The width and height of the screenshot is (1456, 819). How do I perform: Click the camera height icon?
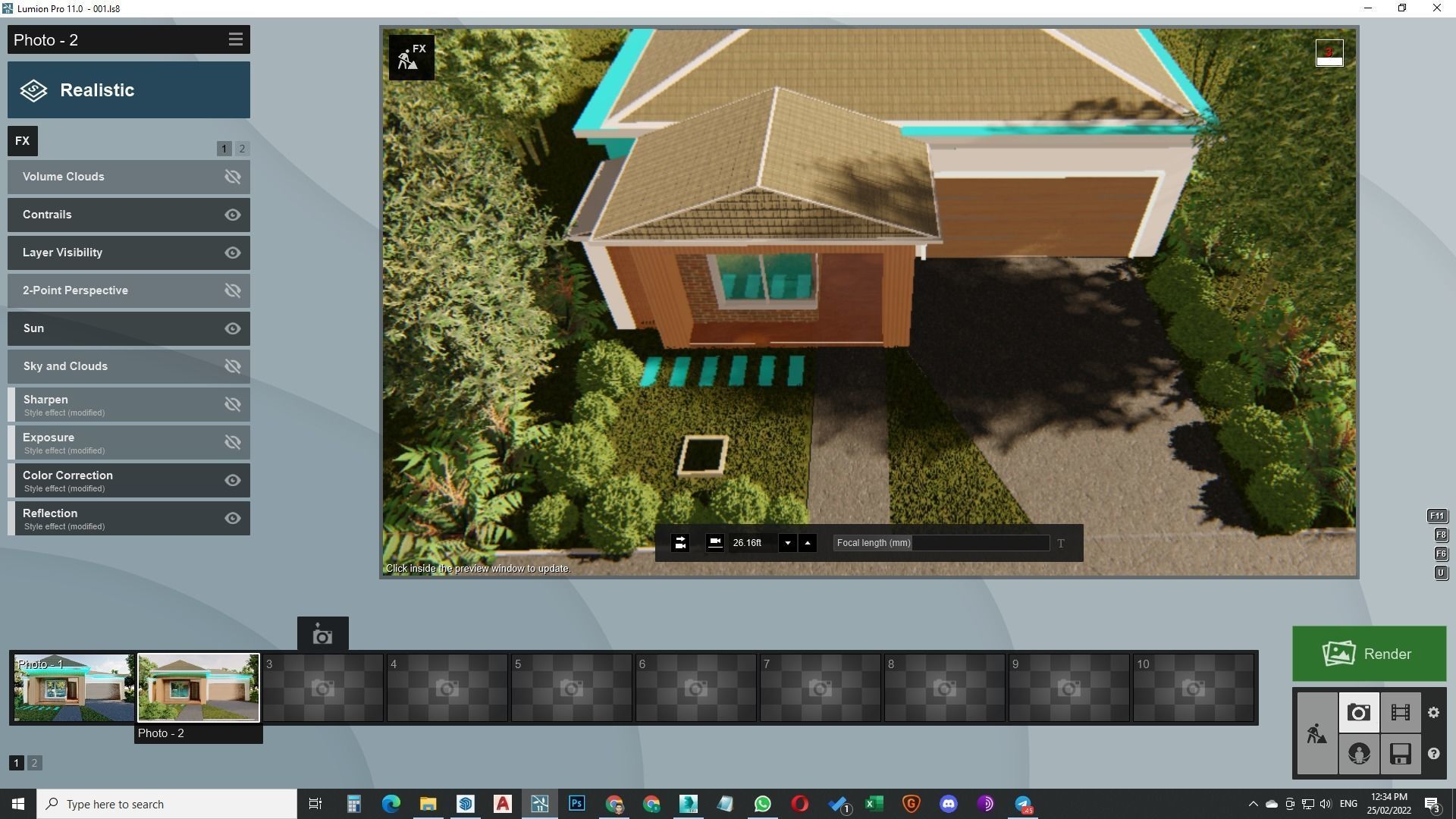714,542
